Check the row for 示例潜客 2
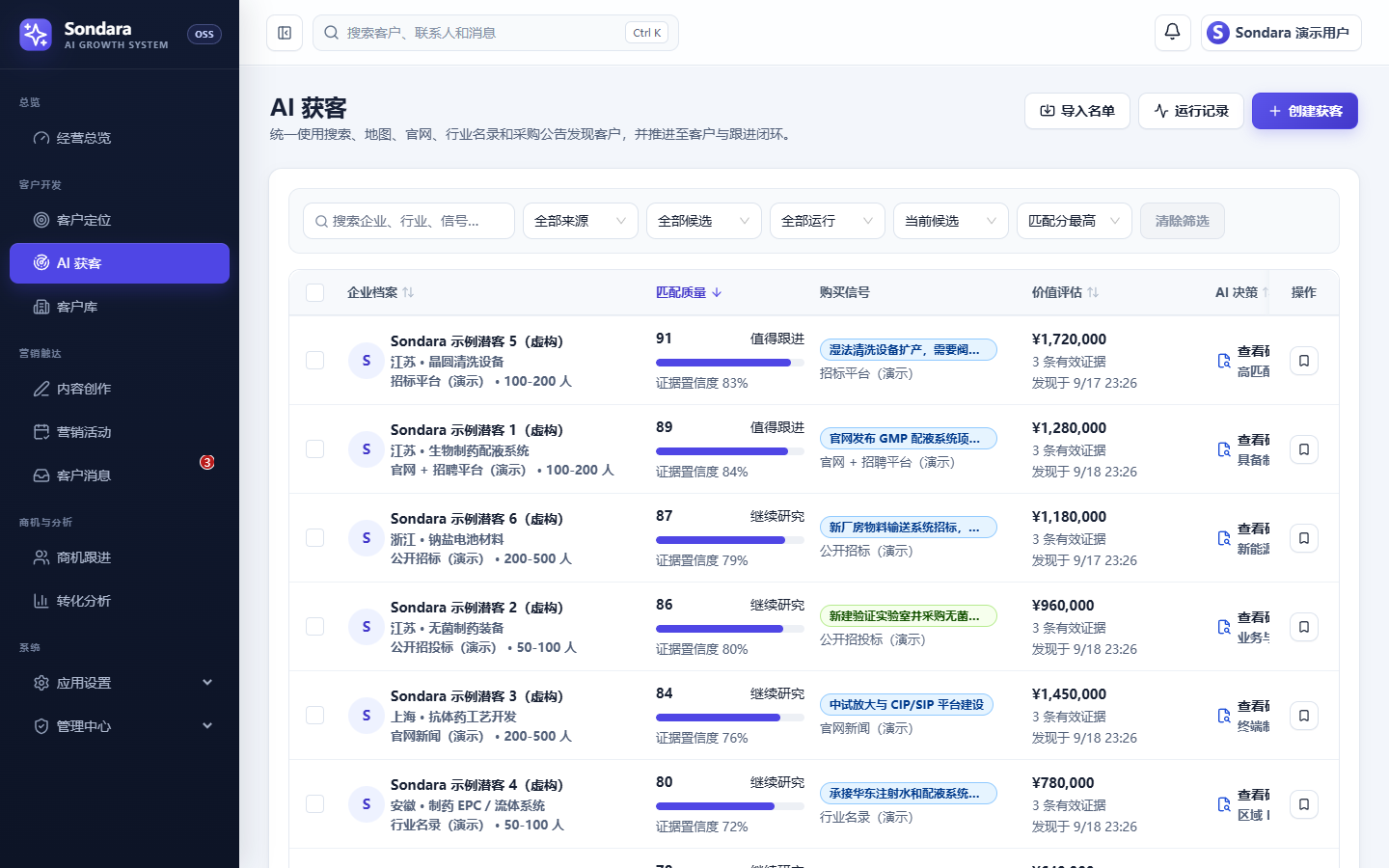This screenshot has width=1389, height=868. 315,626
